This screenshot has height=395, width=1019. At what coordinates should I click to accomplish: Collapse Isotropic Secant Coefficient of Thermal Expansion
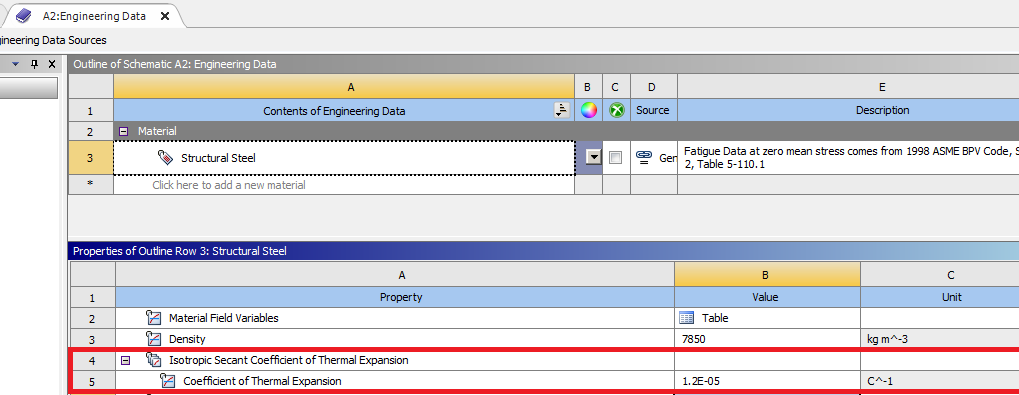click(x=125, y=360)
